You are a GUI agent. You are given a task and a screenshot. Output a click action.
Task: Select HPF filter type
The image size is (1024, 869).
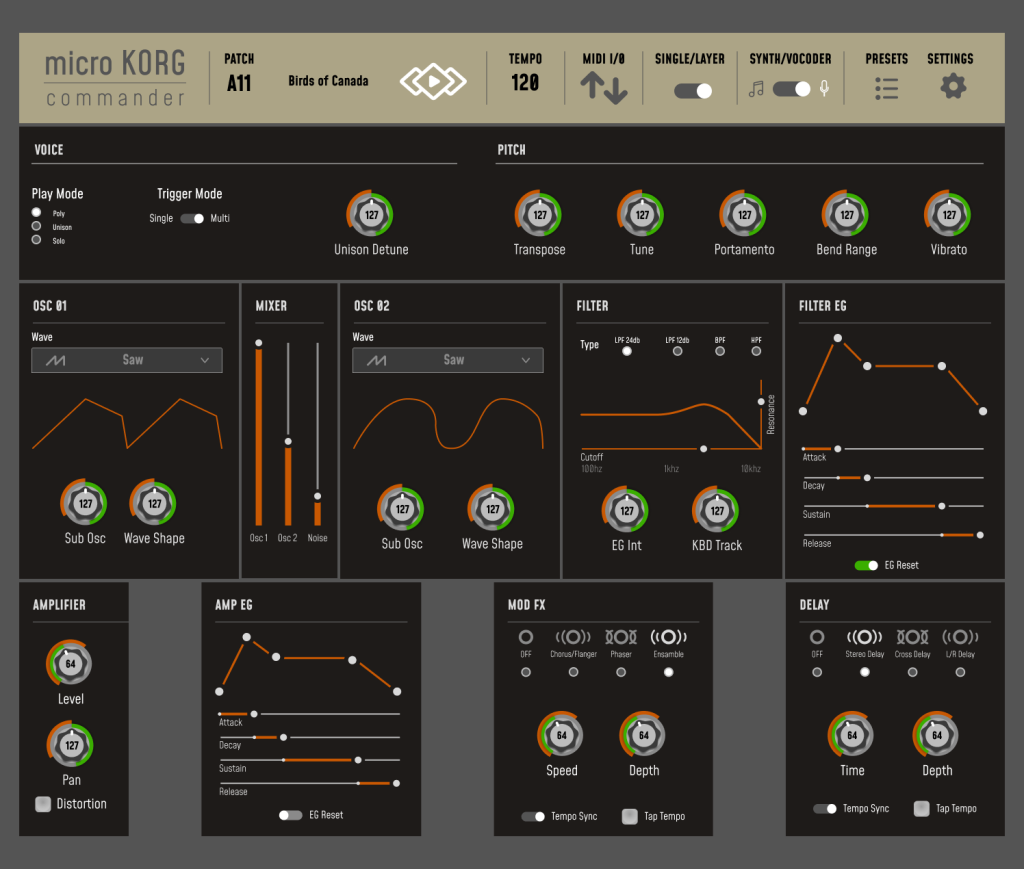[x=756, y=351]
